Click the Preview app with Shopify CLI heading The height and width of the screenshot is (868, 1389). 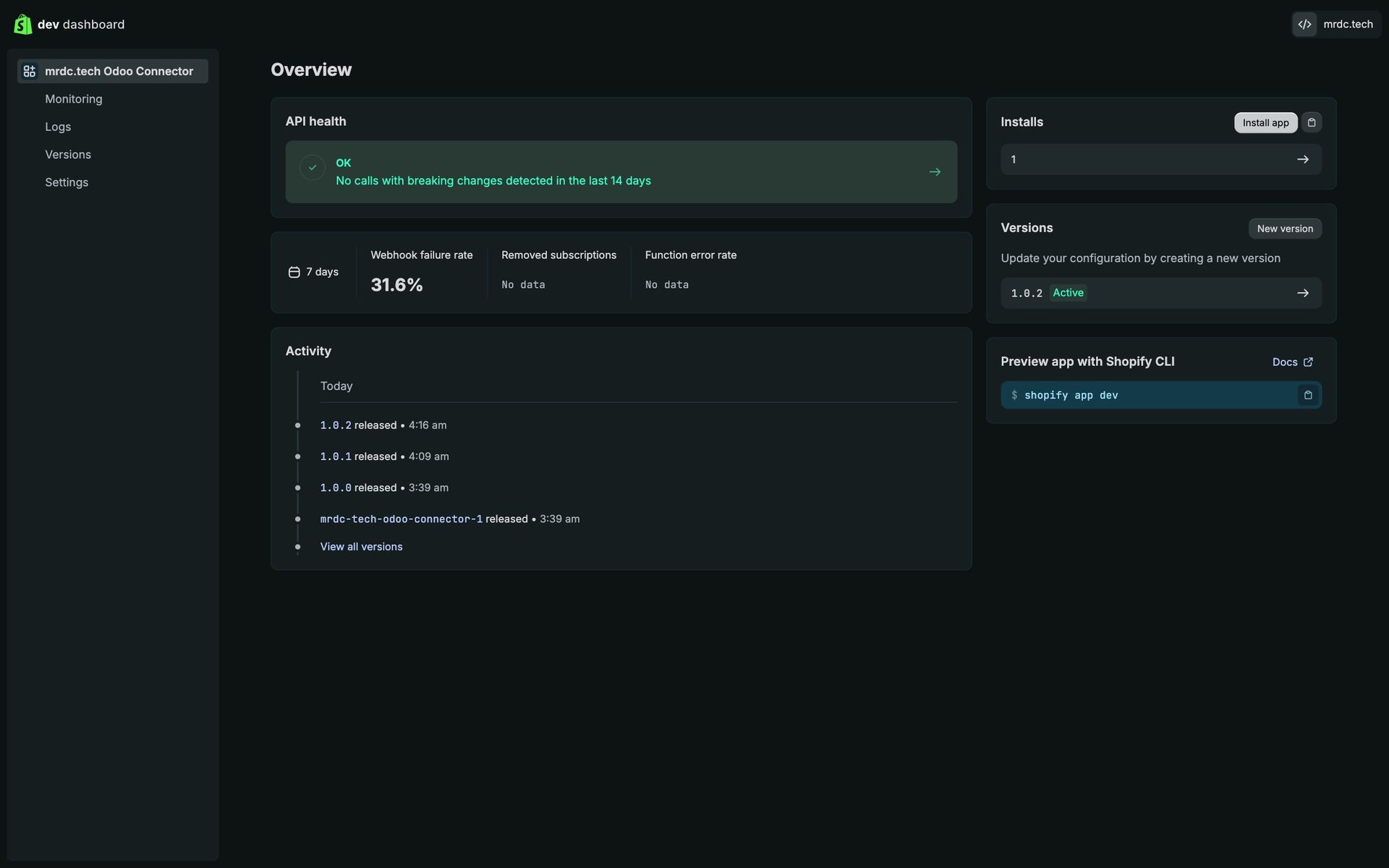point(1087,362)
